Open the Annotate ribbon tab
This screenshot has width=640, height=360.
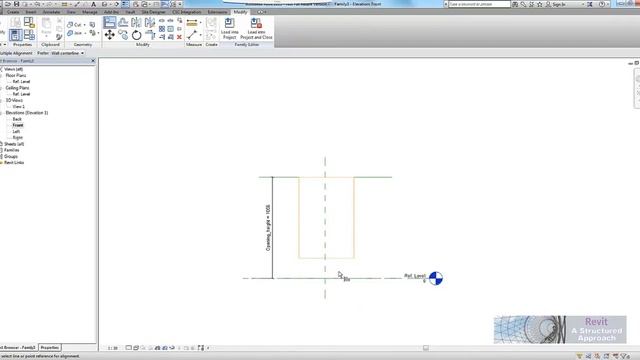point(51,12)
